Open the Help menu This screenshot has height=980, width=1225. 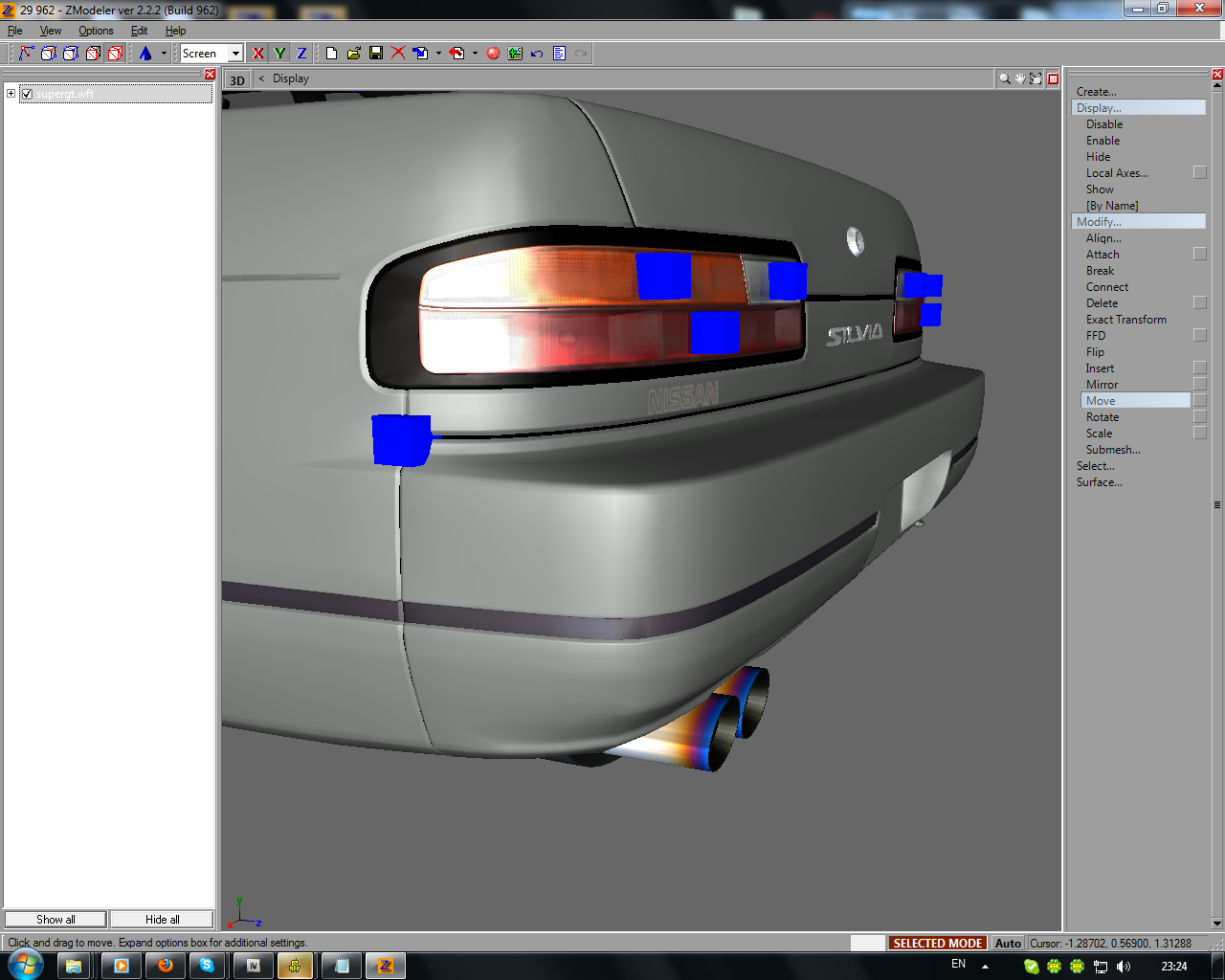176,31
